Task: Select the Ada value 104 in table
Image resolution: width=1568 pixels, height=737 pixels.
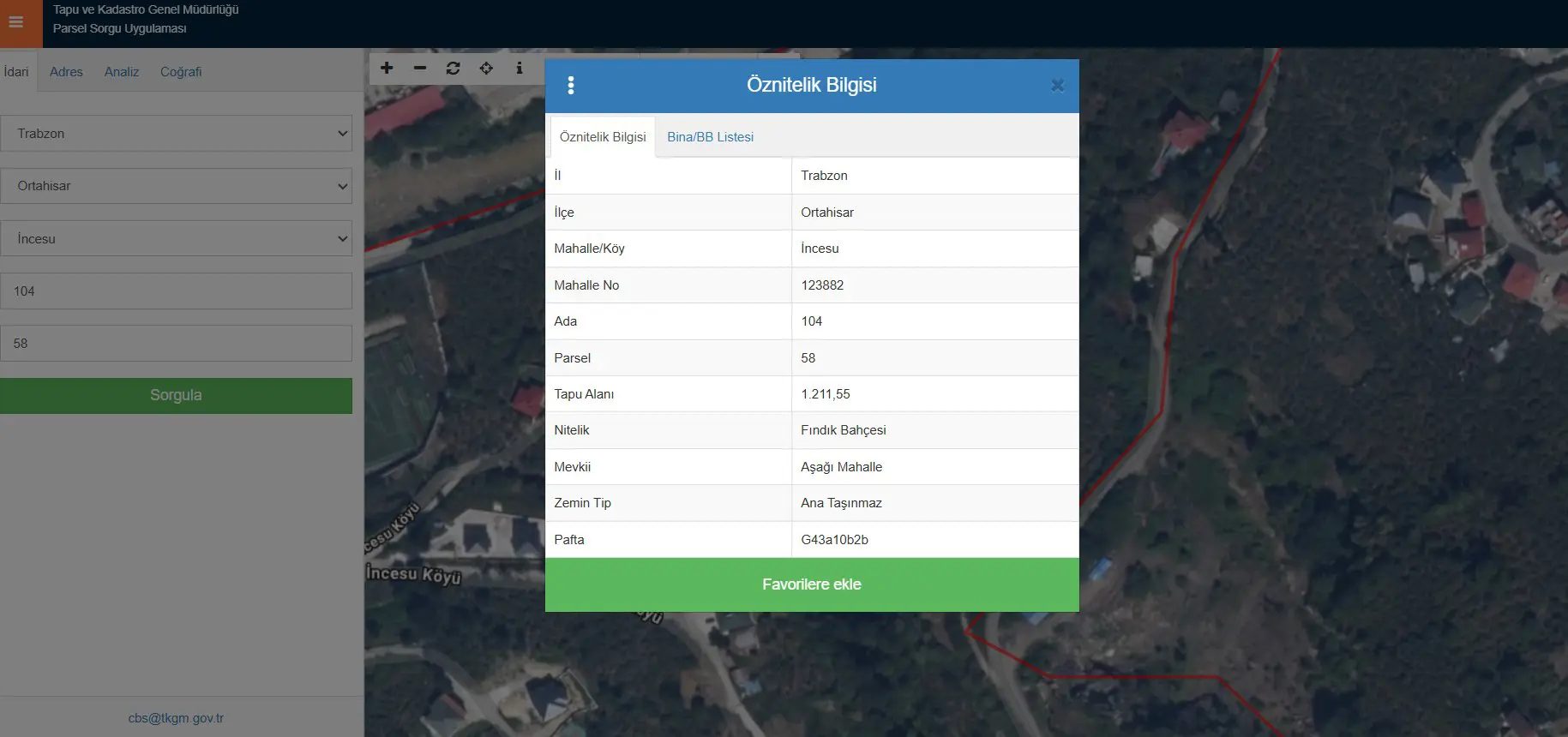Action: (x=812, y=321)
